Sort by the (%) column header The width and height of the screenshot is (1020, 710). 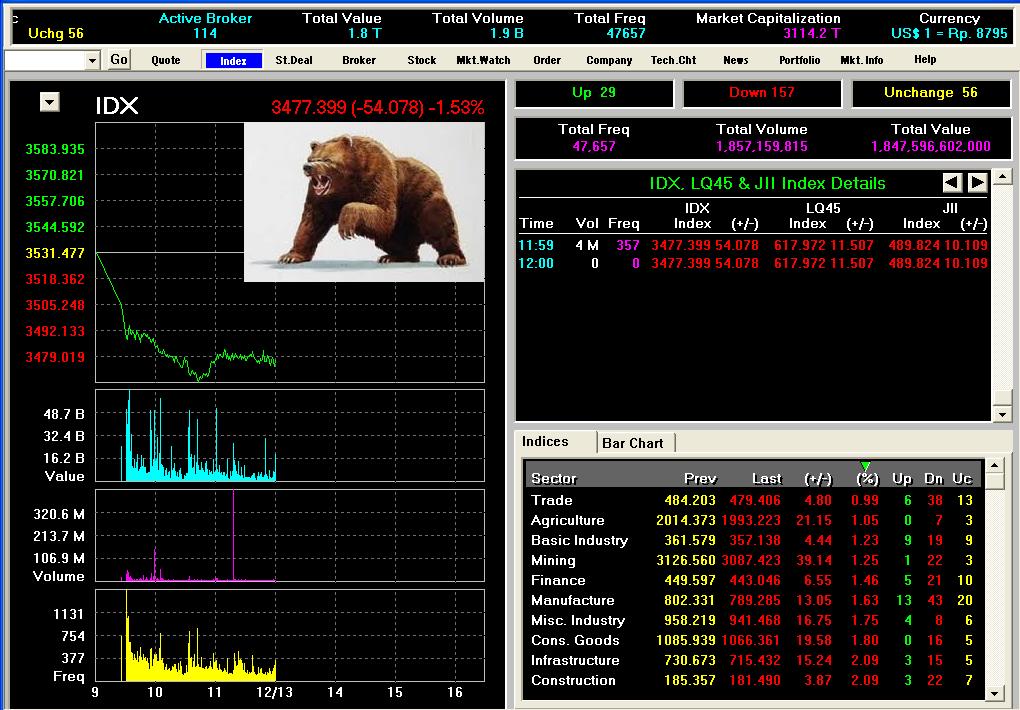pos(867,478)
